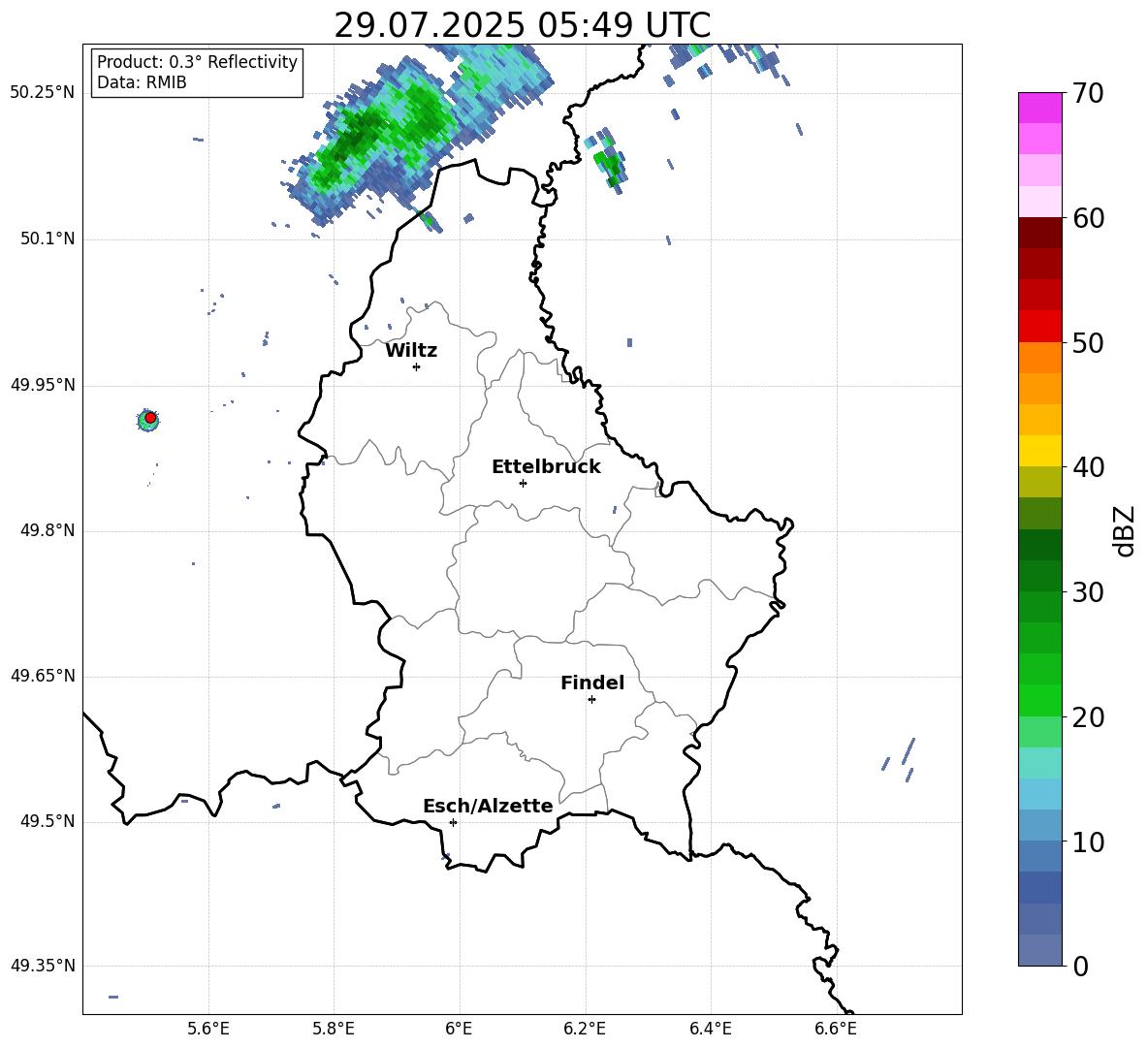Click the small green echo at 6.2°E north

(x=608, y=160)
